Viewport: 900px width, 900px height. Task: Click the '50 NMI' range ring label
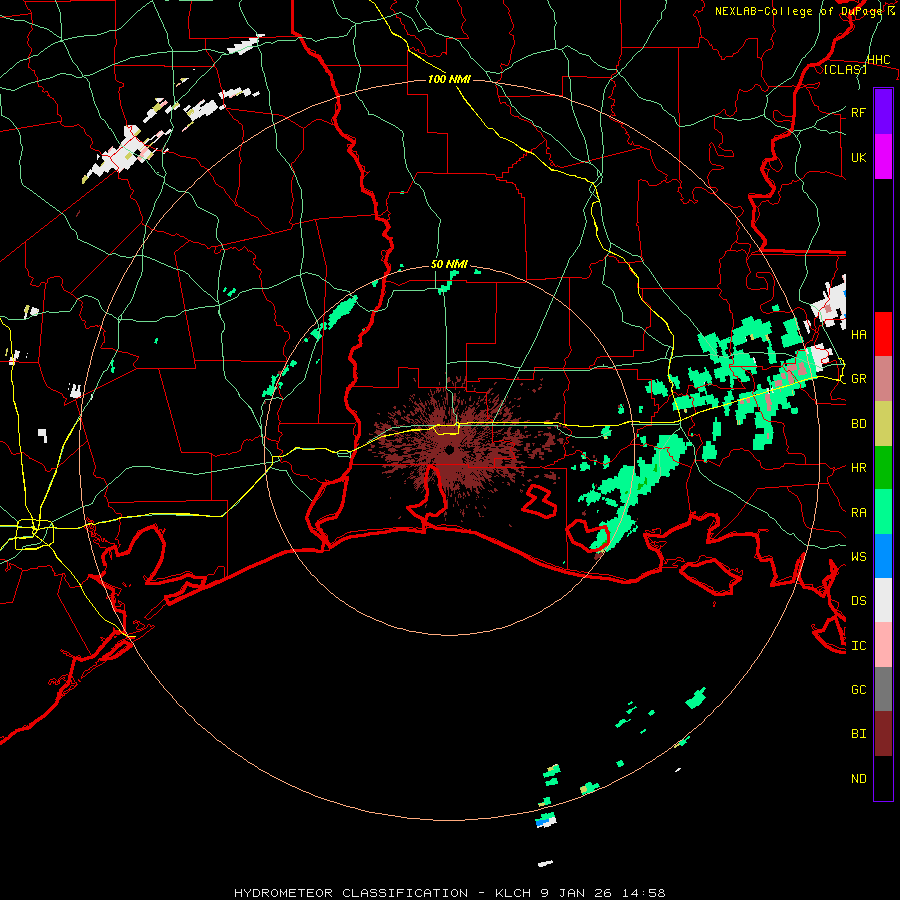[x=449, y=264]
